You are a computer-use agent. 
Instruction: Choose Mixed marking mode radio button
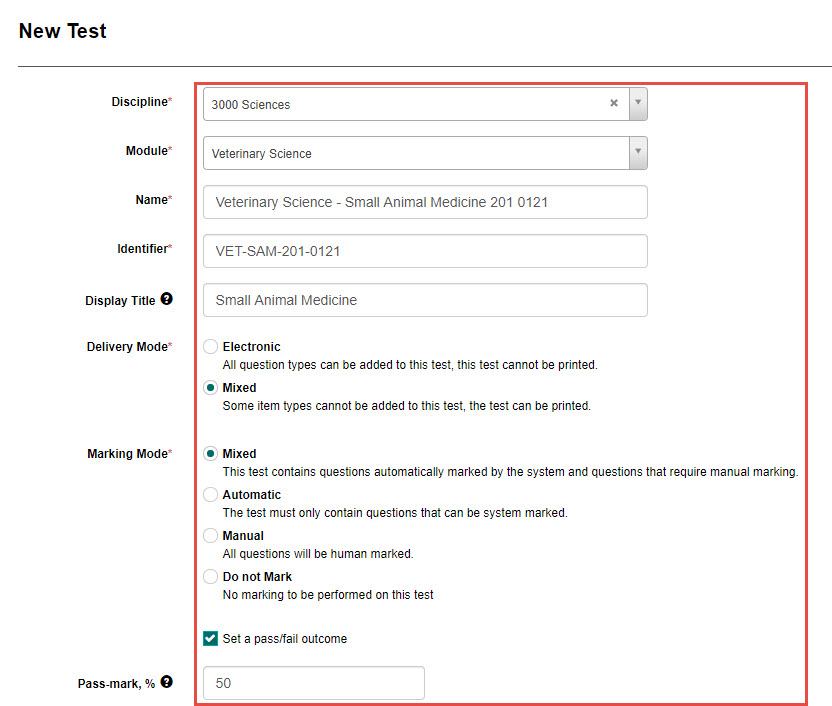[210, 454]
